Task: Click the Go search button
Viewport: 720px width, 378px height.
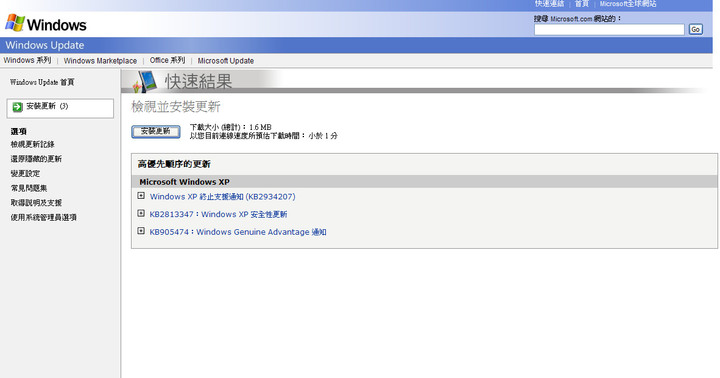Action: 696,29
